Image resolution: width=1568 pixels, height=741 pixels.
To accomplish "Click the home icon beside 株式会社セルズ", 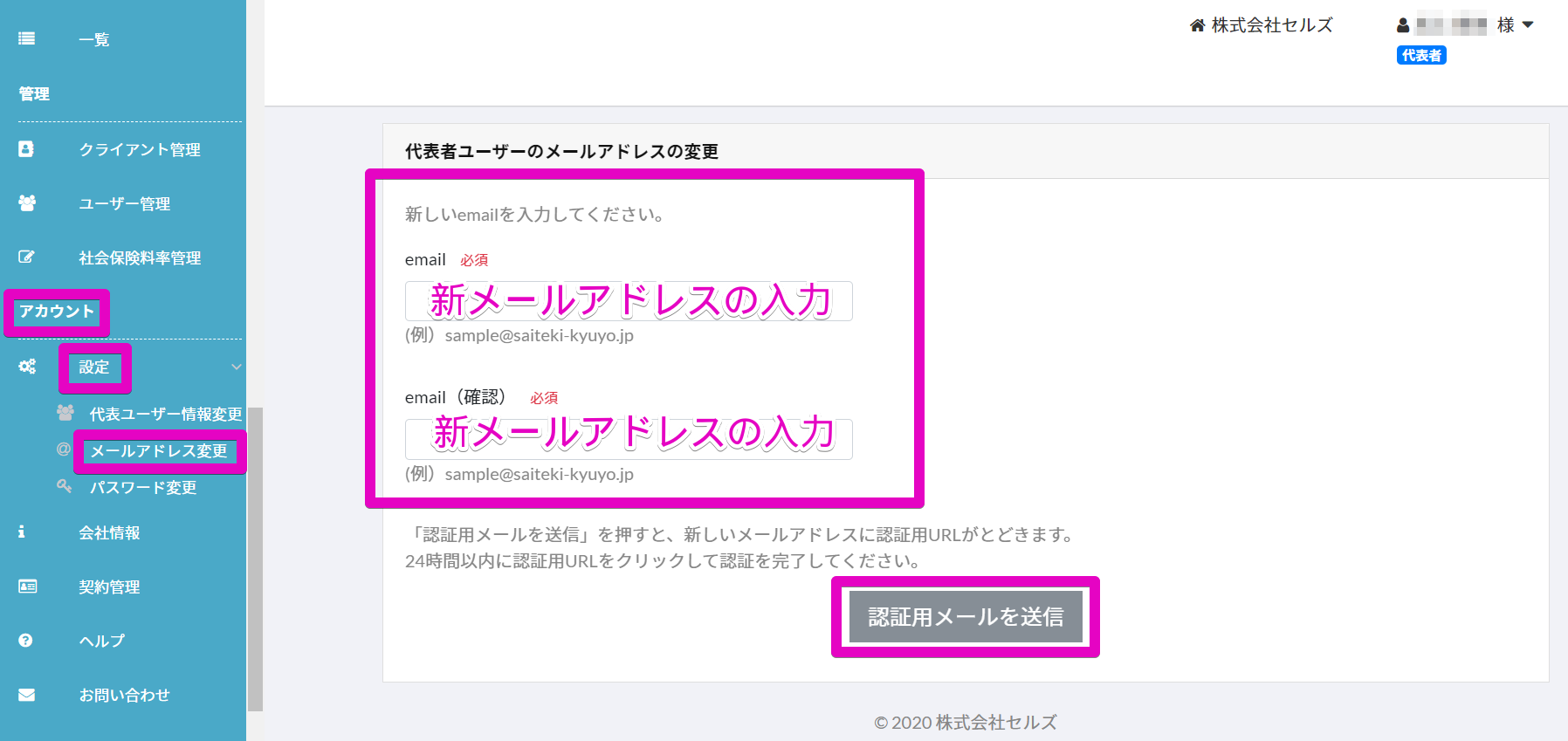I will [1197, 25].
